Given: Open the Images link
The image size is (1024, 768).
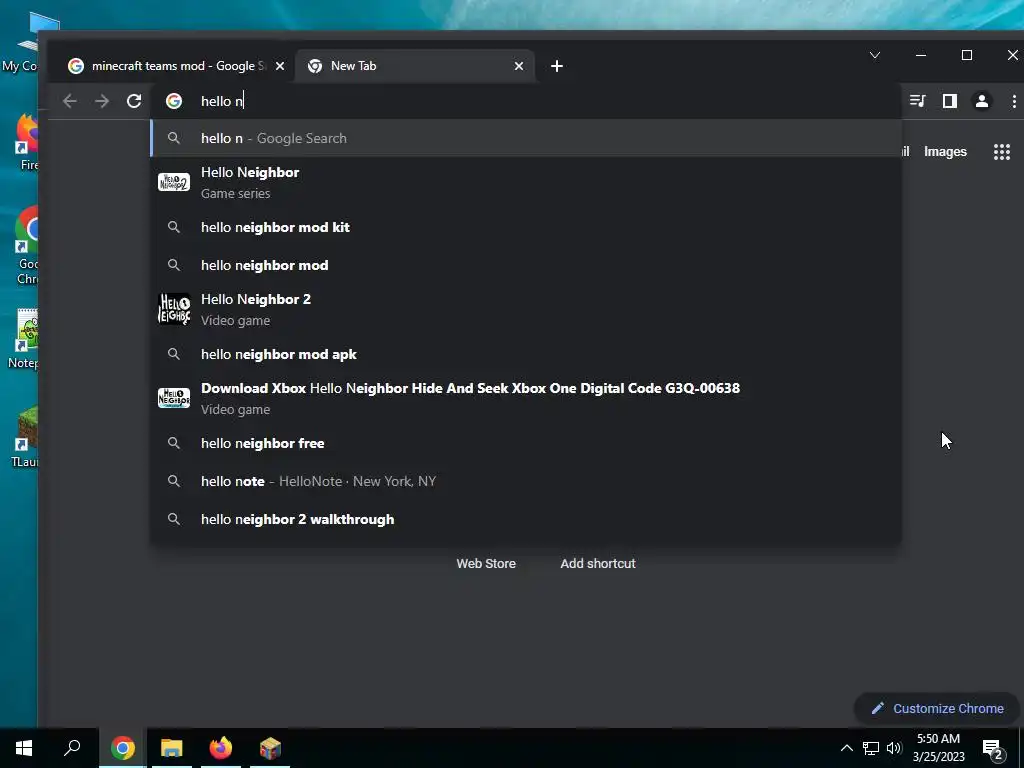Looking at the screenshot, I should click(x=945, y=152).
